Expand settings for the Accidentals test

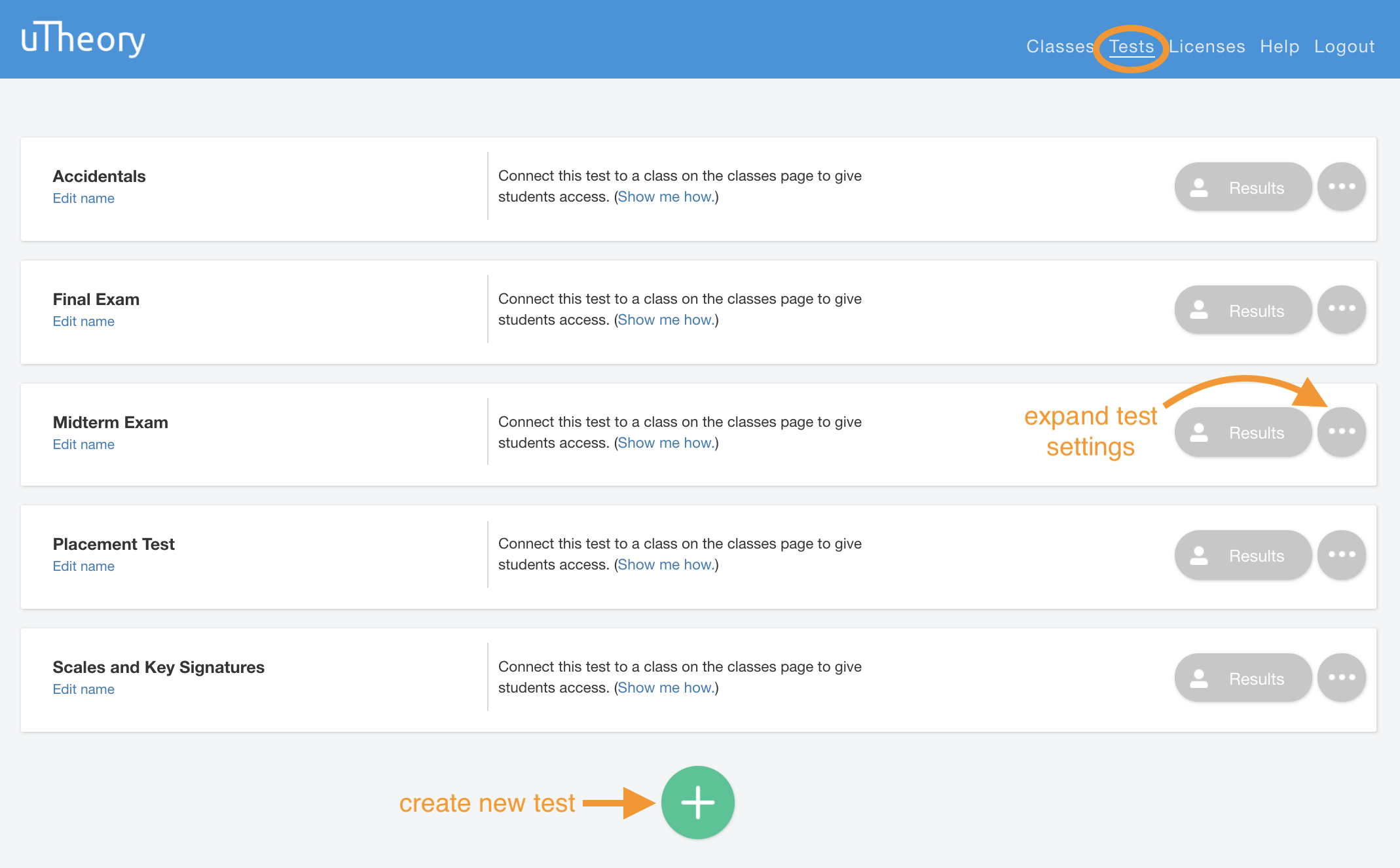coord(1342,187)
